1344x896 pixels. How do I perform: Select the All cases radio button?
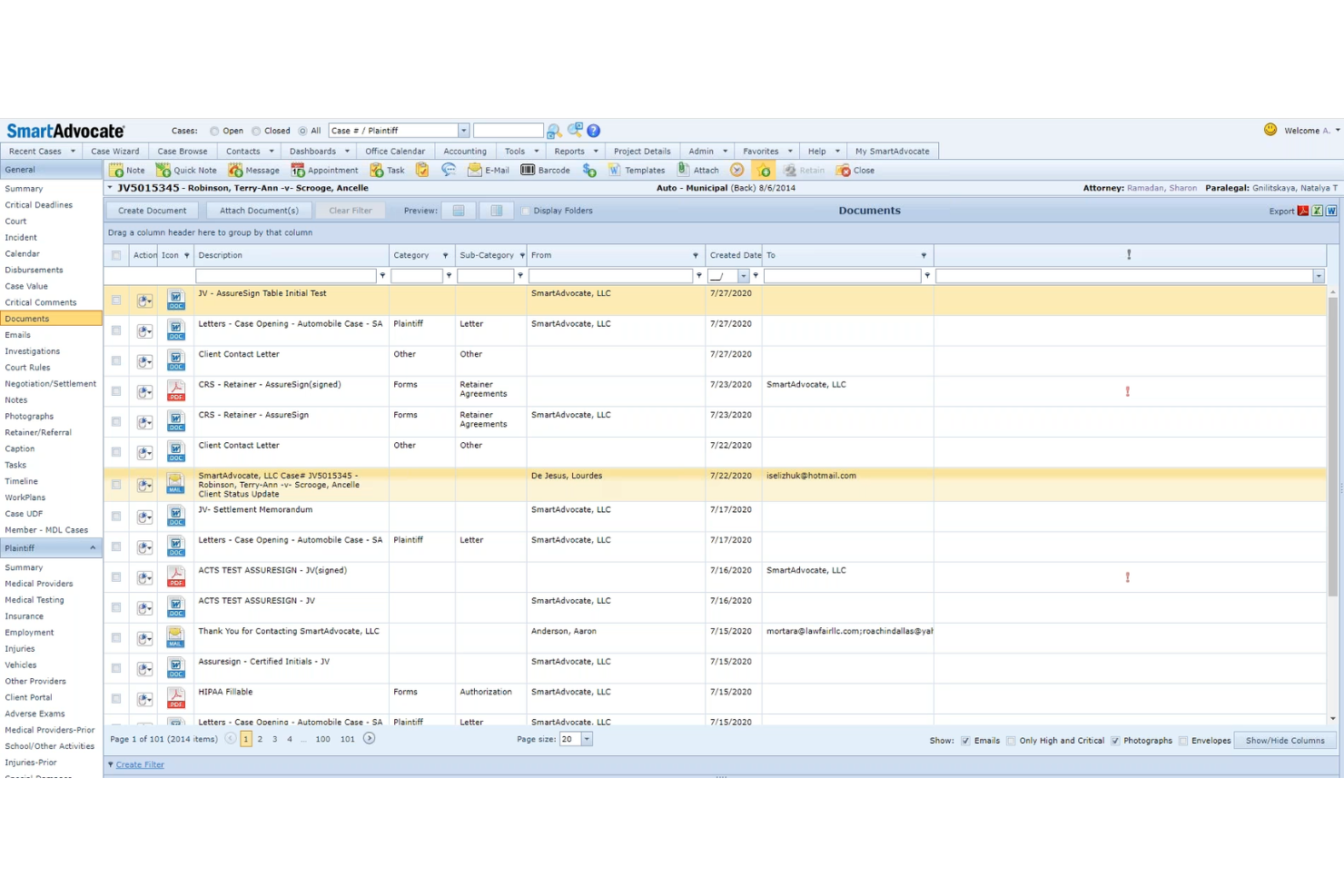302,131
